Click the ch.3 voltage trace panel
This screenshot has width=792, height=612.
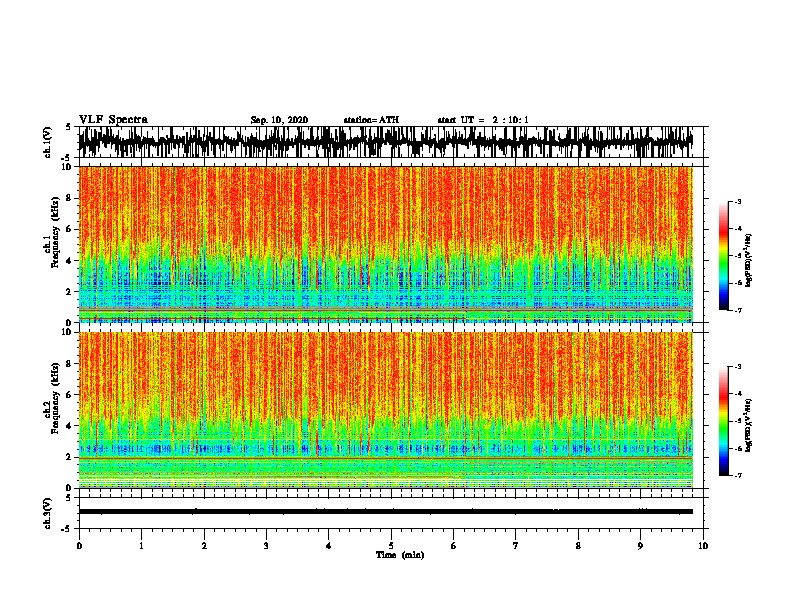tap(391, 513)
